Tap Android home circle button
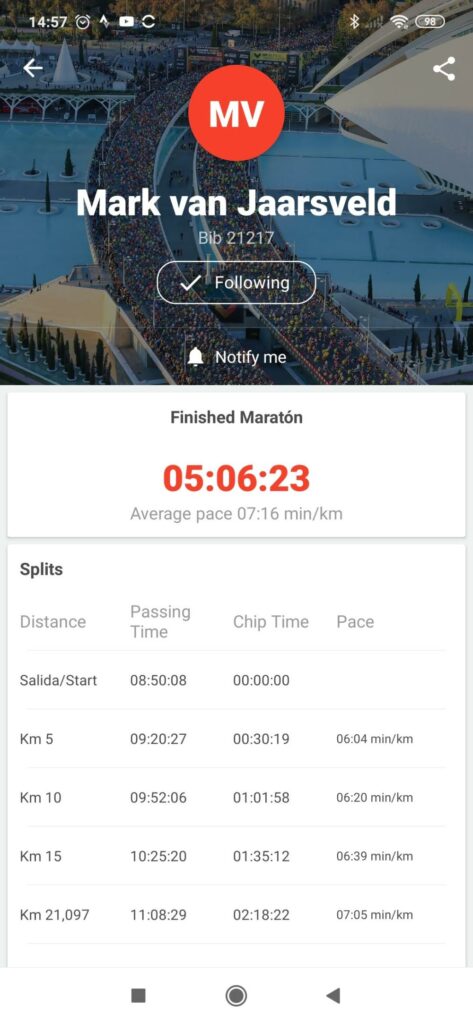 [236, 995]
